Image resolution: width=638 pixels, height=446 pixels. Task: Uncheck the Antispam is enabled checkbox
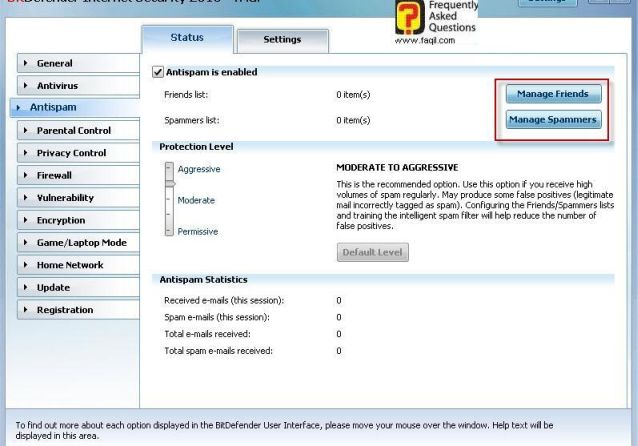click(158, 72)
